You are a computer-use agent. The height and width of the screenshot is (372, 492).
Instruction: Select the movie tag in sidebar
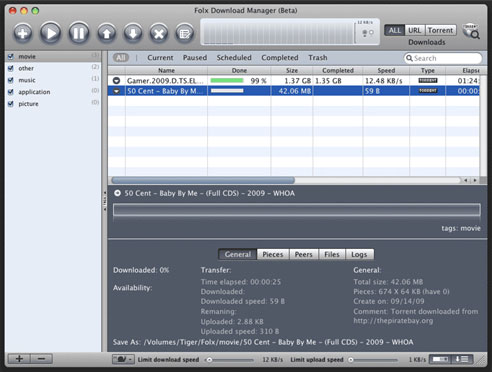point(53,56)
